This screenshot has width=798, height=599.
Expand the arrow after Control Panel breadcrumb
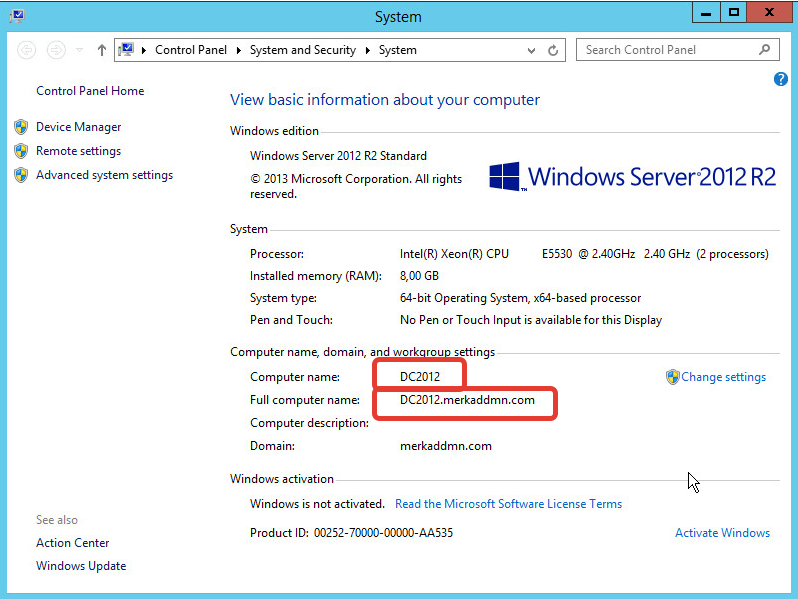coord(238,50)
